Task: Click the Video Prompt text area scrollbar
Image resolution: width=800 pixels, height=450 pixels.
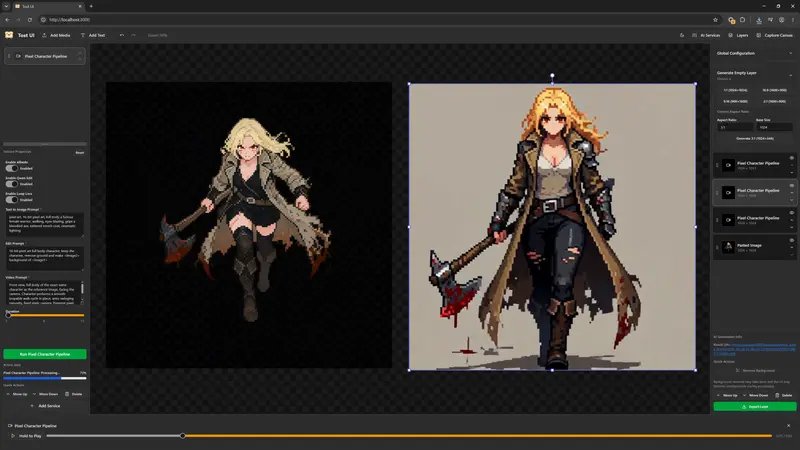Action: coord(82,288)
